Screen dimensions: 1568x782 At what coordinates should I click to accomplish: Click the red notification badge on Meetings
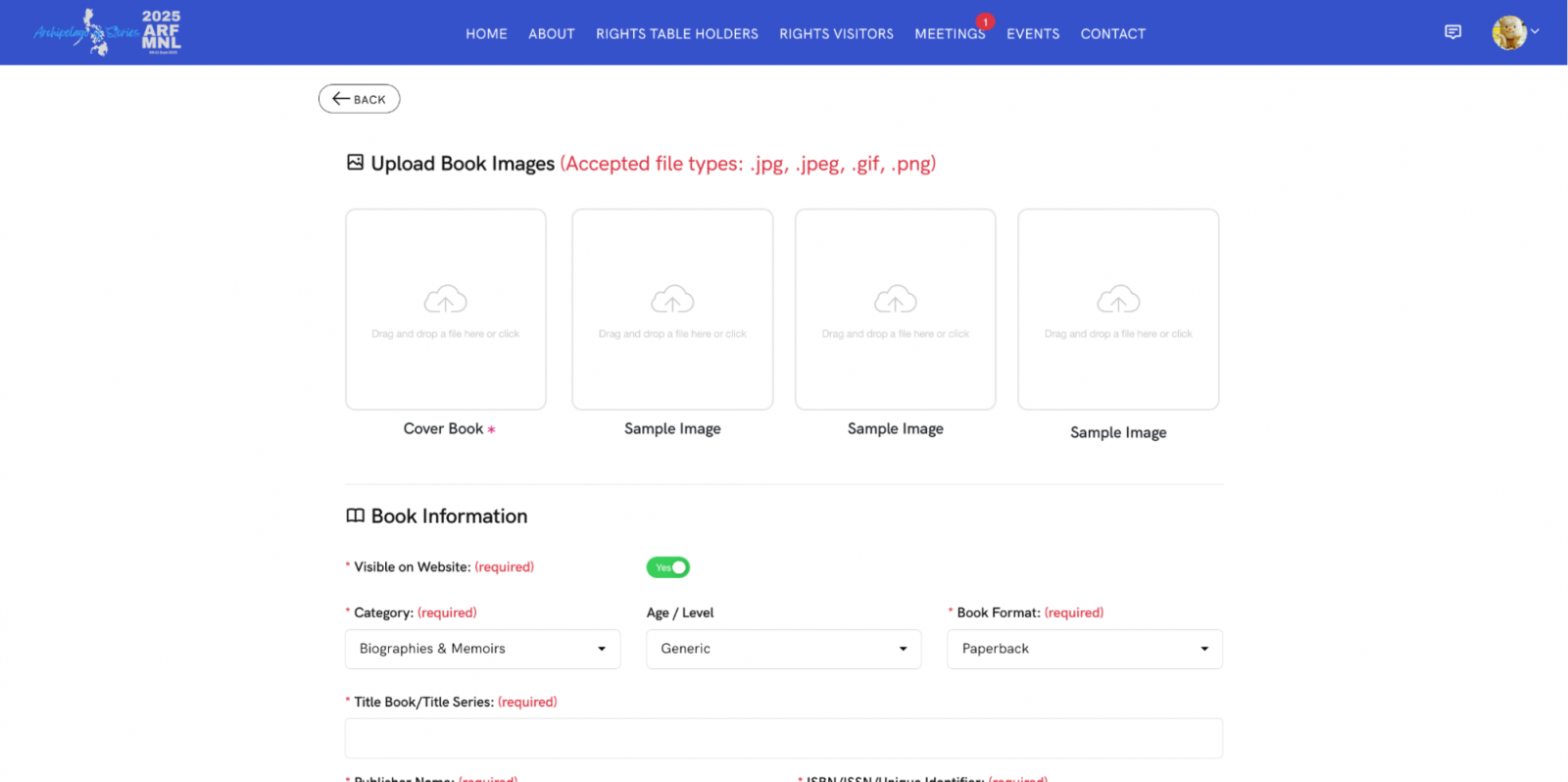click(985, 22)
